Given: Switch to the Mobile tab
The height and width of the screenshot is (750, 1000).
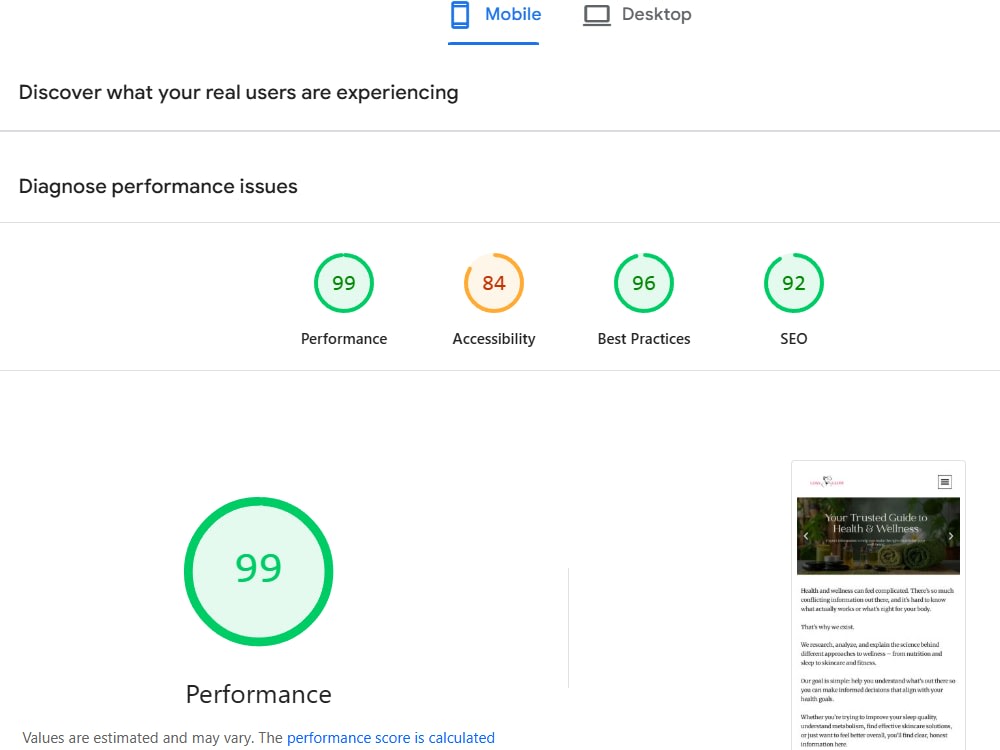Looking at the screenshot, I should tap(494, 15).
